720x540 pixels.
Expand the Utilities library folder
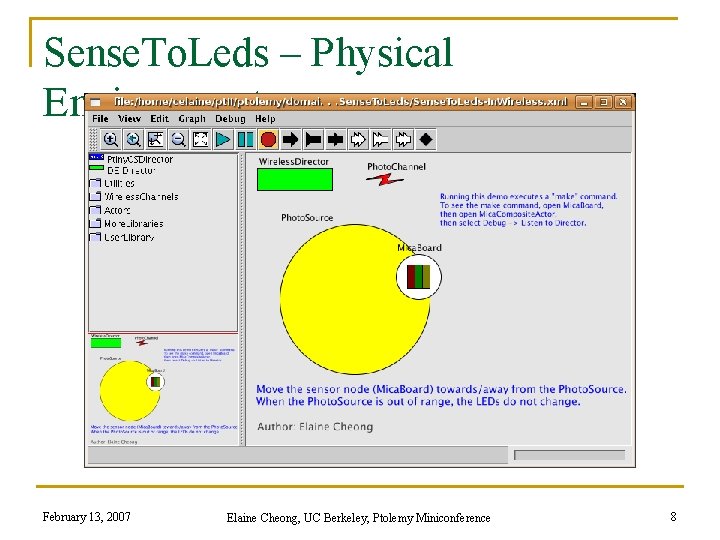[x=112, y=183]
